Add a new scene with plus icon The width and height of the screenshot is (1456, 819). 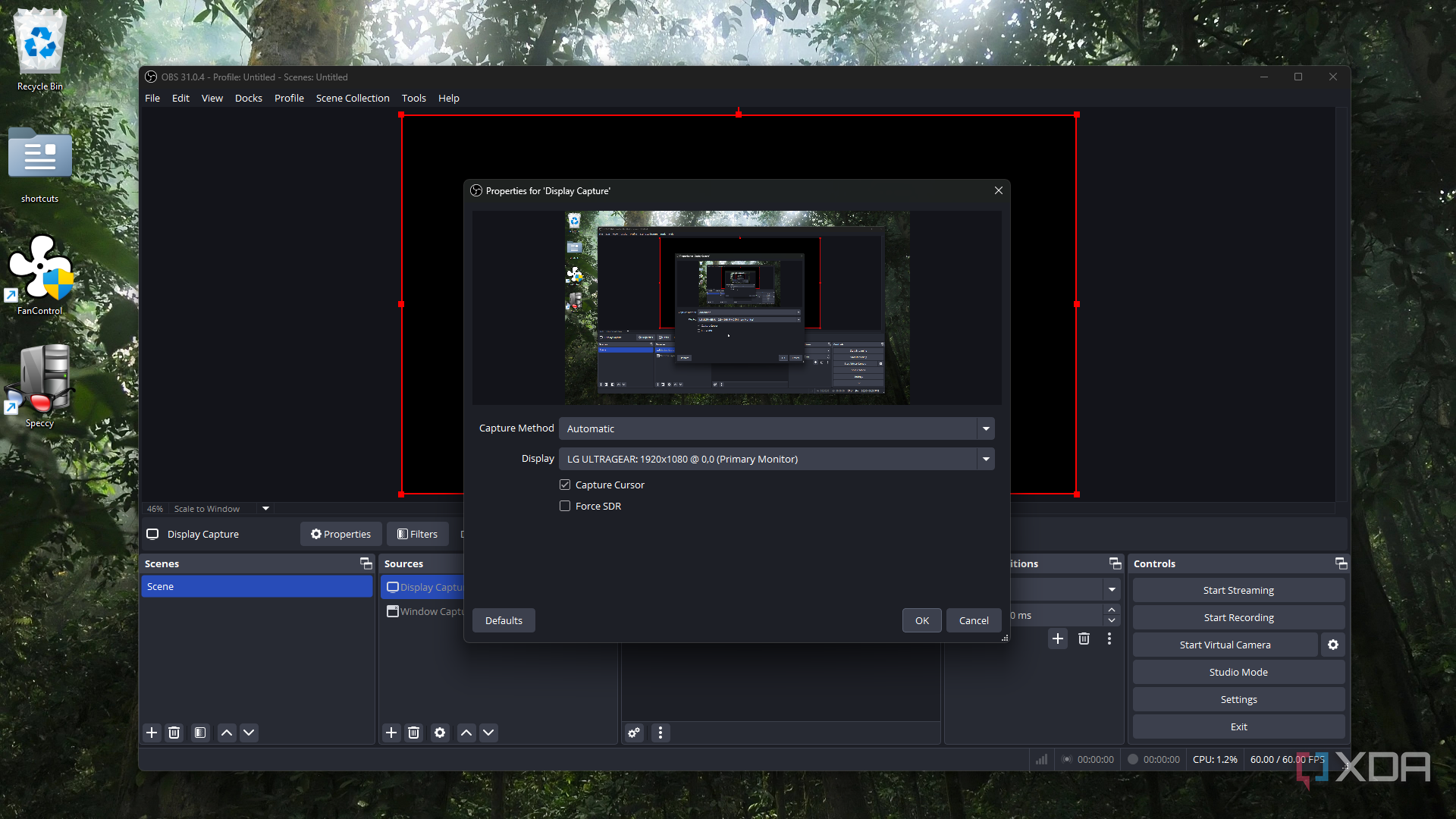pos(152,733)
